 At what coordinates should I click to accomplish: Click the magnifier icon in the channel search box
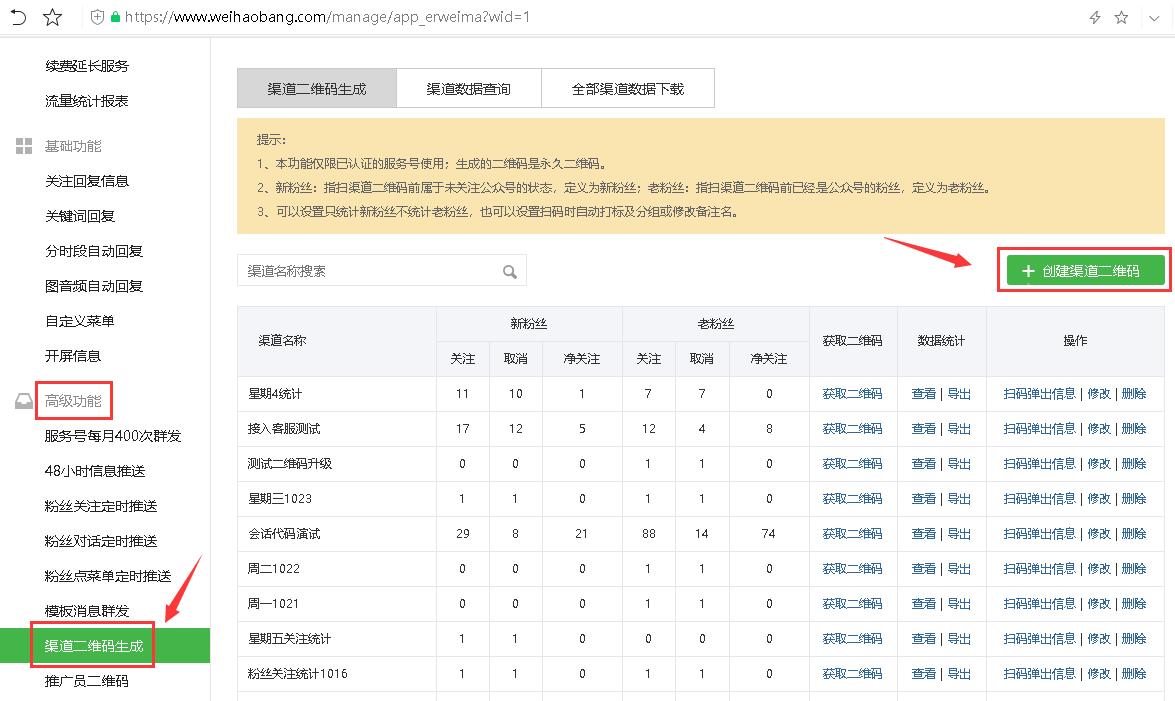point(510,271)
